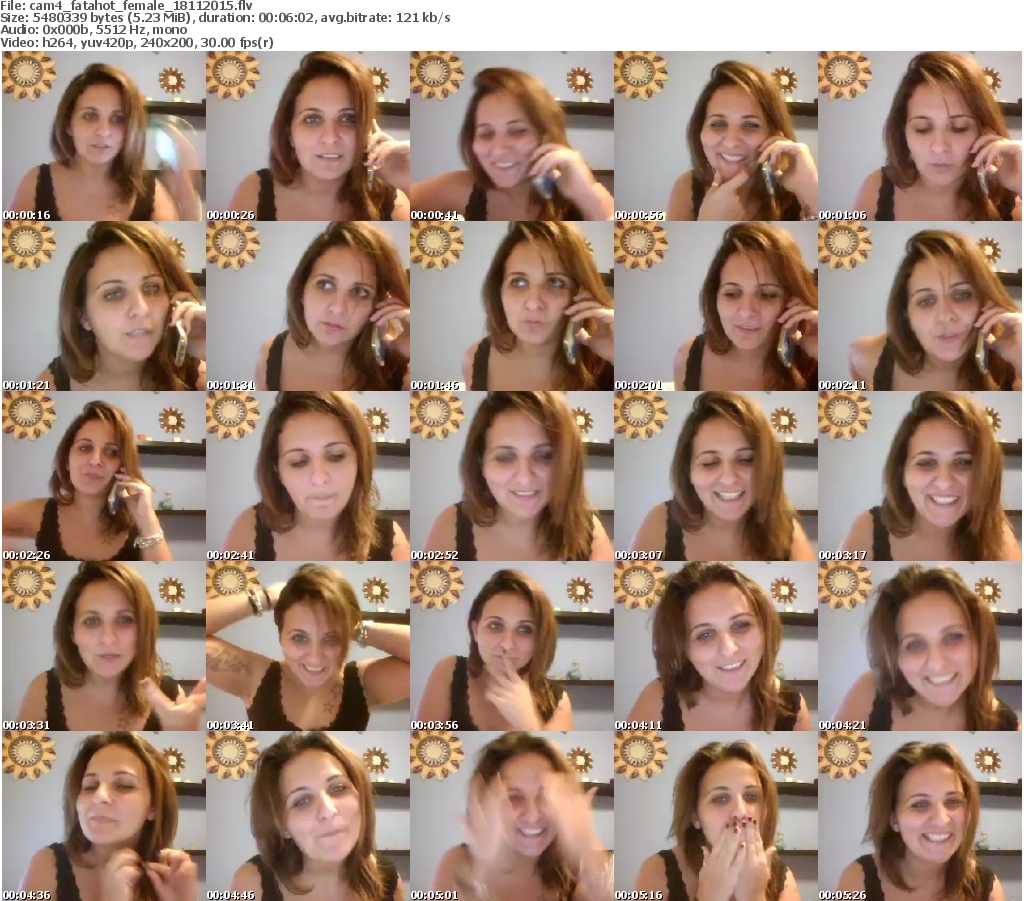The height and width of the screenshot is (901, 1024).
Task: View the 00:05:01 video frame
Action: point(511,816)
